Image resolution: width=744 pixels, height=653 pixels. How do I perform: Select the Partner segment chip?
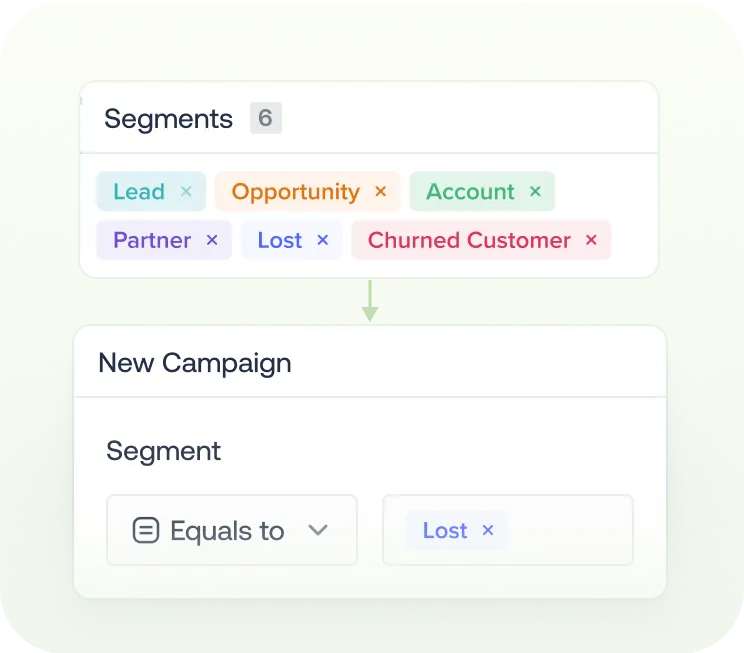[152, 240]
